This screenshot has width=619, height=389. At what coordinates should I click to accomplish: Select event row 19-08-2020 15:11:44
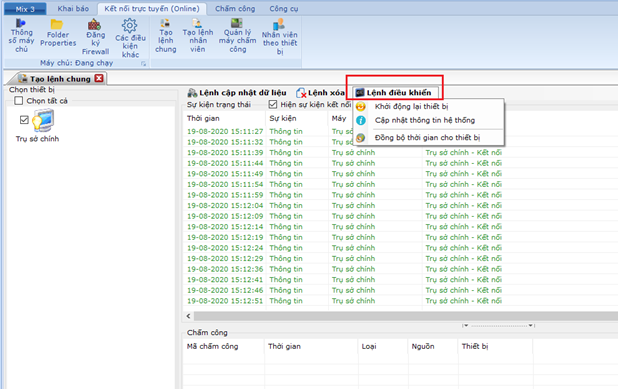coord(400,163)
